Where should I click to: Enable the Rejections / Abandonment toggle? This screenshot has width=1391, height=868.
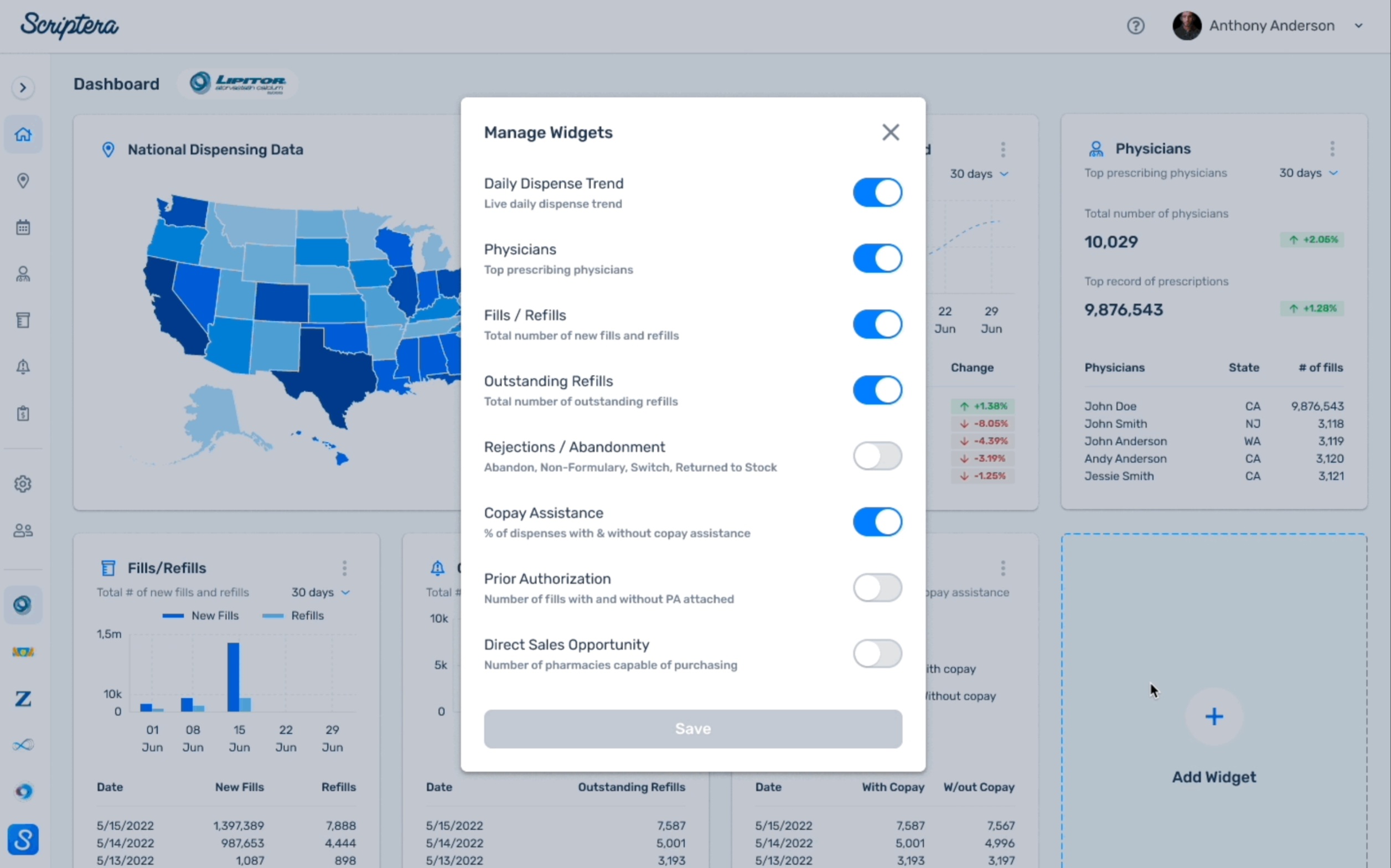point(877,456)
